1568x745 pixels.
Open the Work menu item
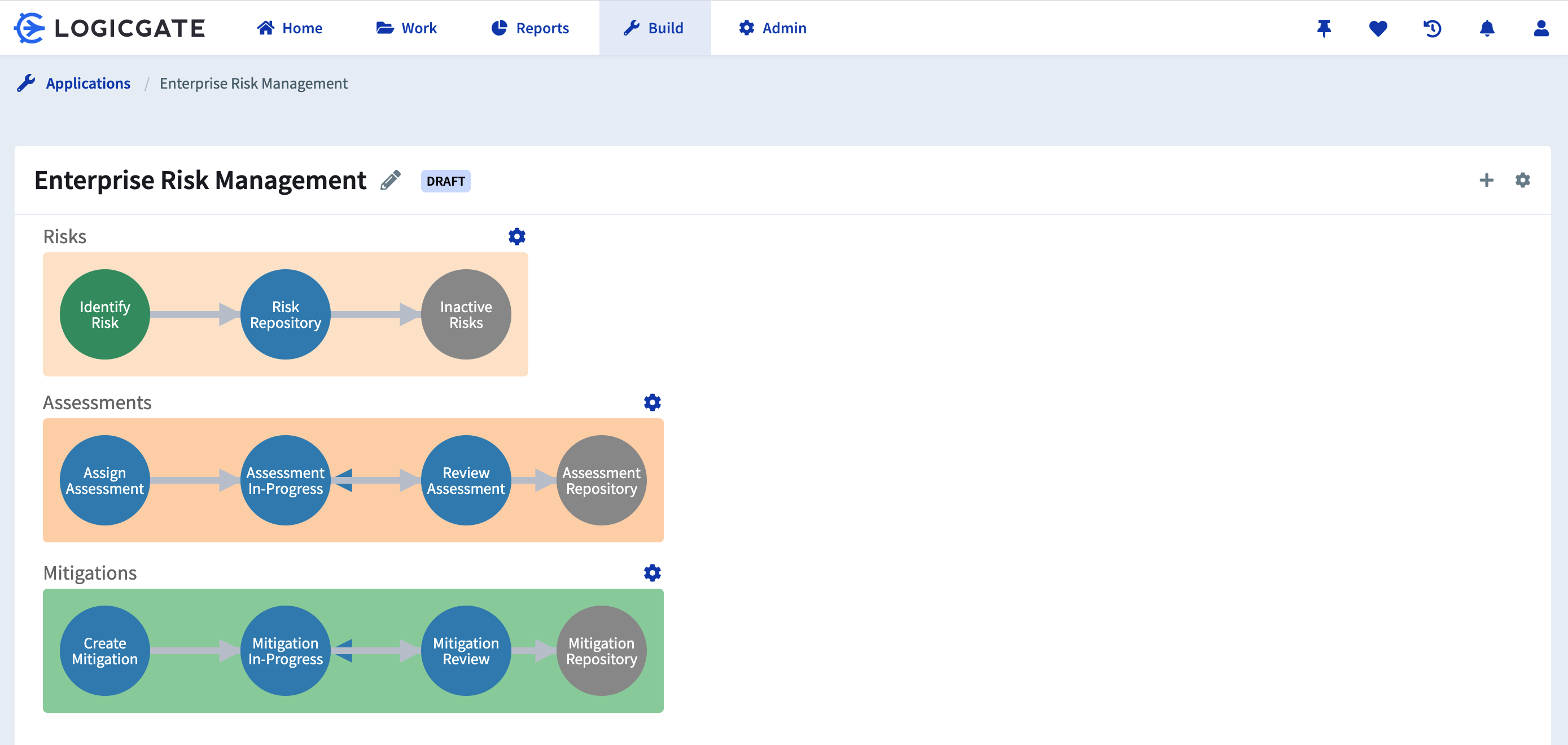[406, 28]
